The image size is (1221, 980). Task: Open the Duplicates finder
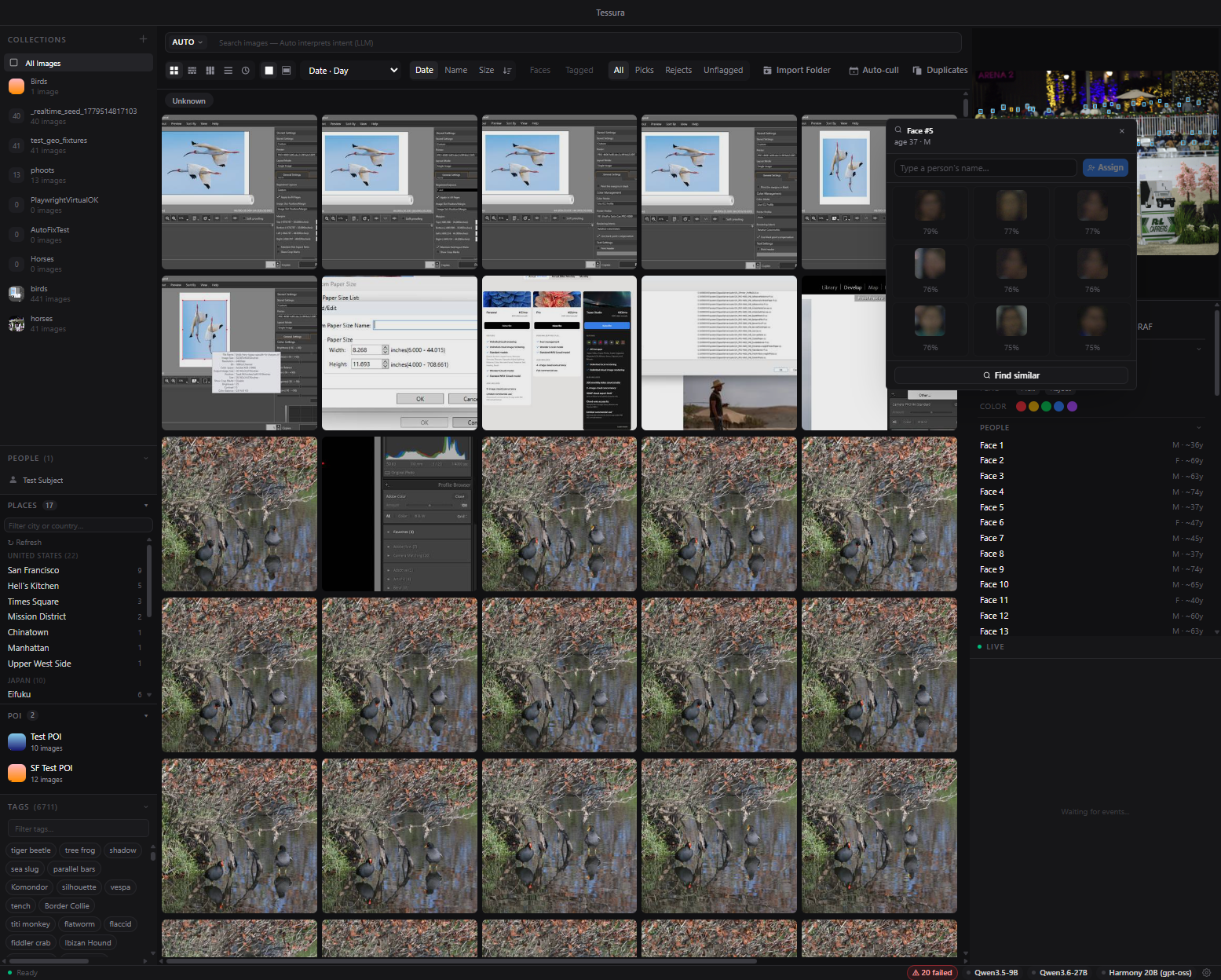click(940, 71)
